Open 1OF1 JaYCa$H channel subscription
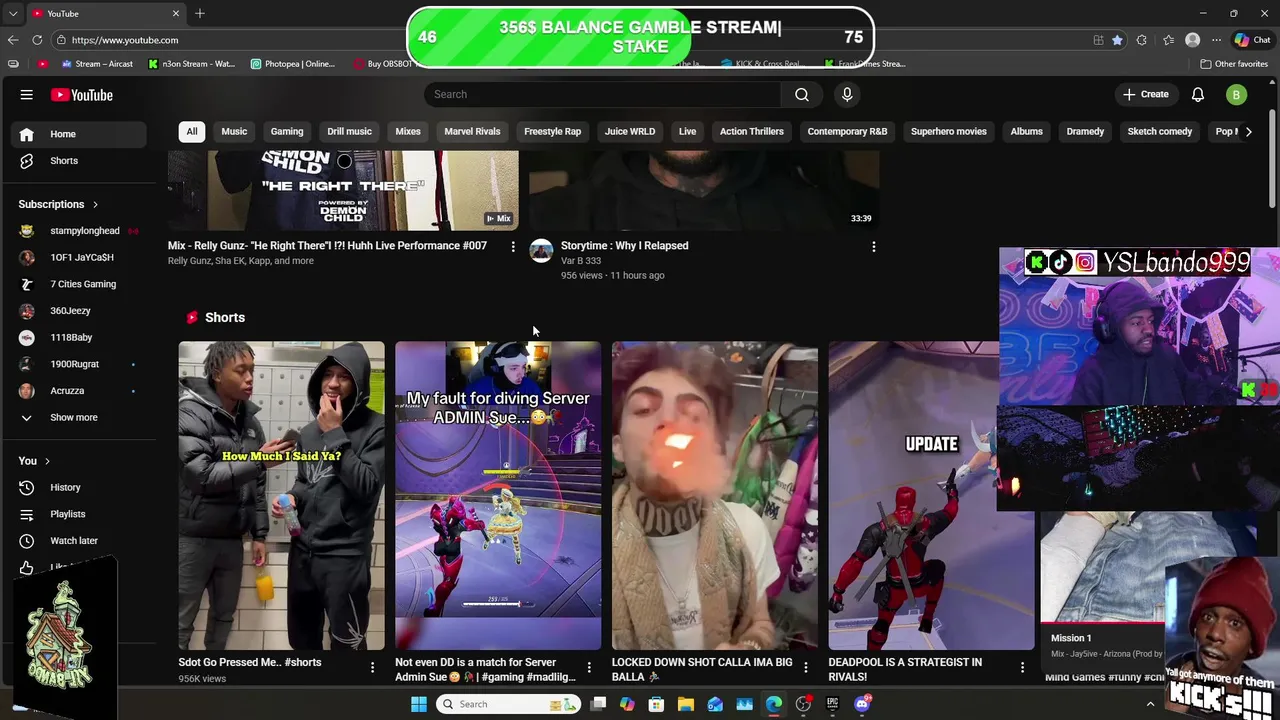 click(x=79, y=258)
